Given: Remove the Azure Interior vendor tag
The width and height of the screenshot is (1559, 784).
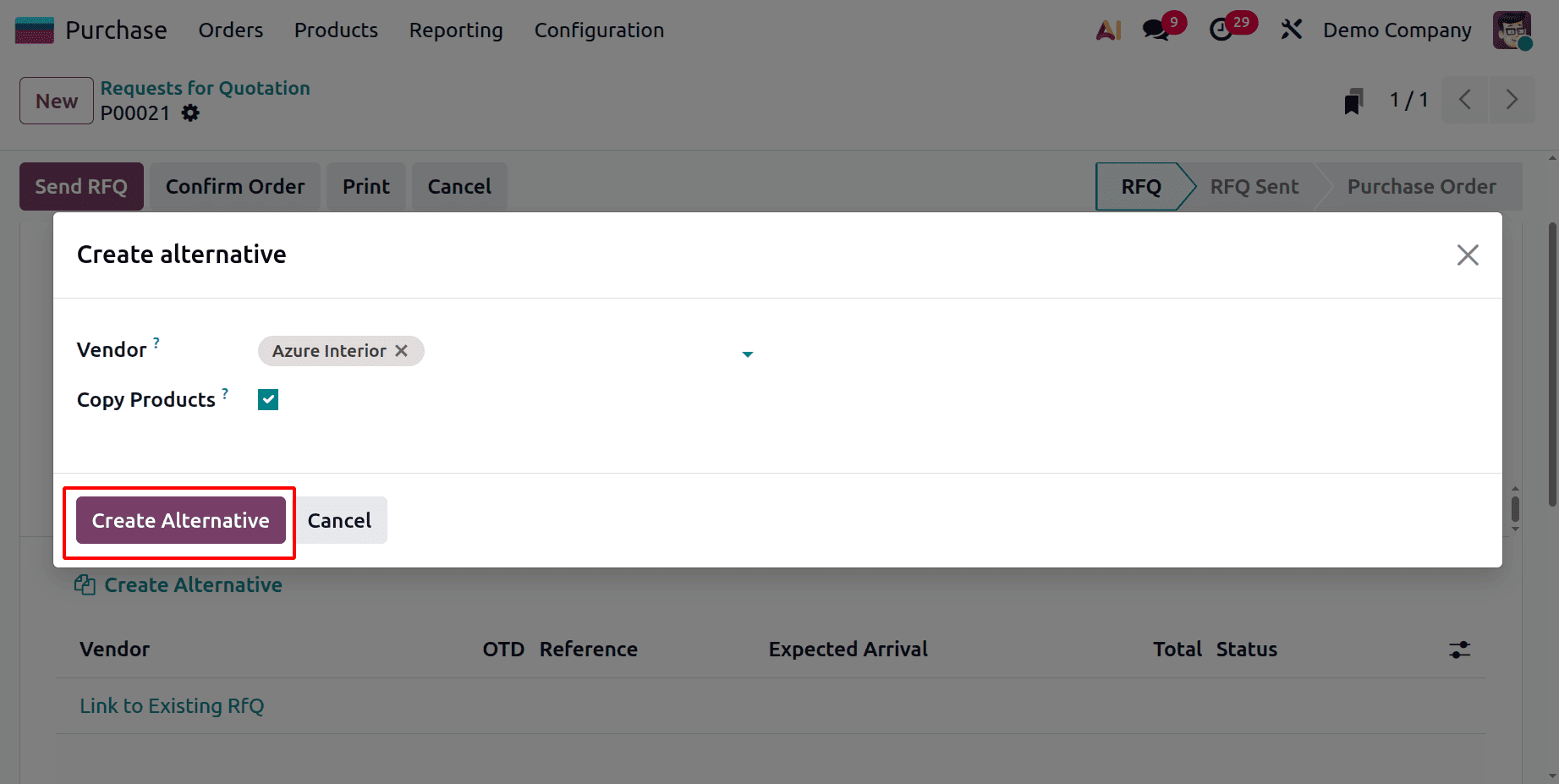Looking at the screenshot, I should click(401, 350).
